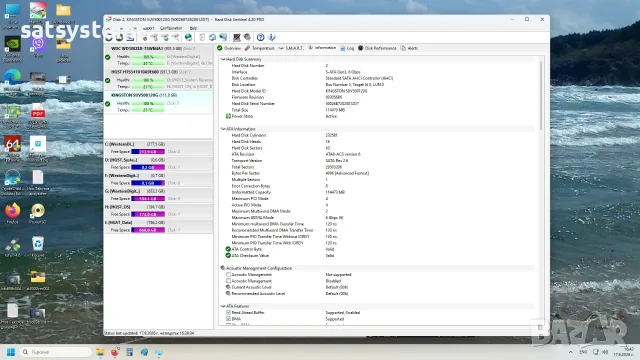Select the D: partition entry

coord(158,164)
